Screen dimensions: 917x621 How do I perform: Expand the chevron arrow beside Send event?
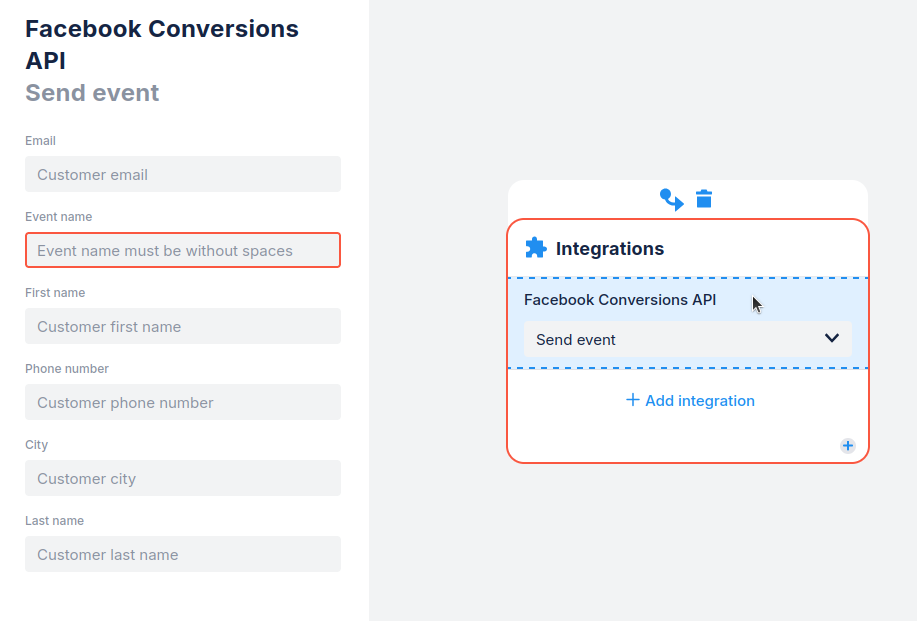pos(832,338)
